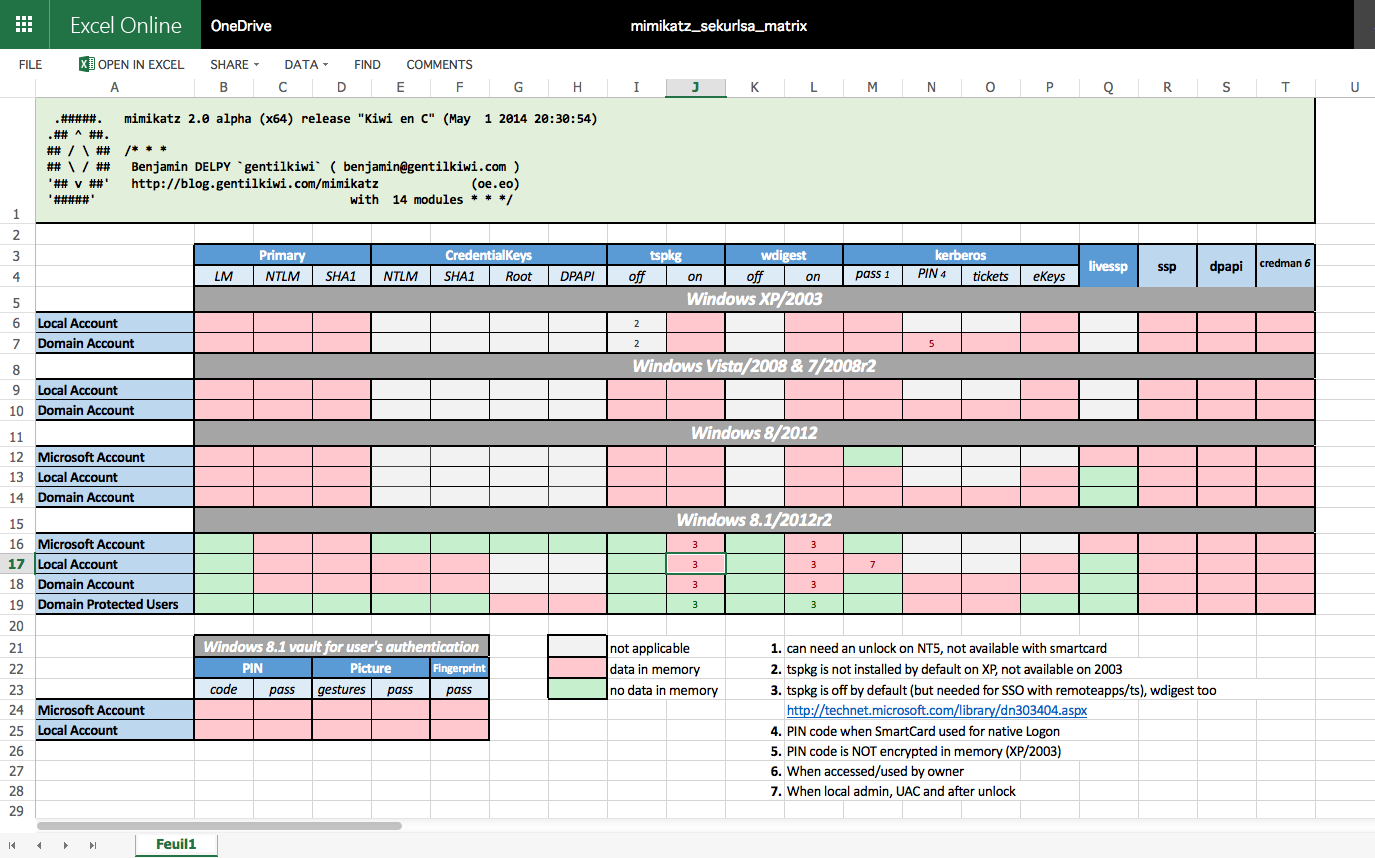The width and height of the screenshot is (1375, 858).
Task: Select the 'Fingerprint' header cell
Action: click(459, 668)
